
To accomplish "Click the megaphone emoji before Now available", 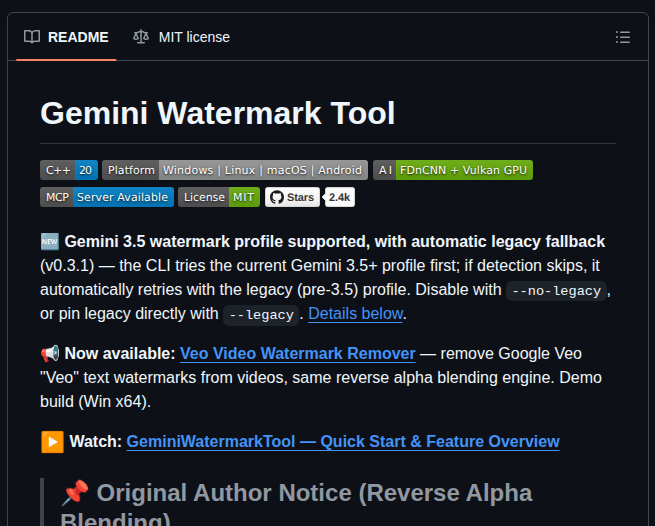I will tap(50, 354).
